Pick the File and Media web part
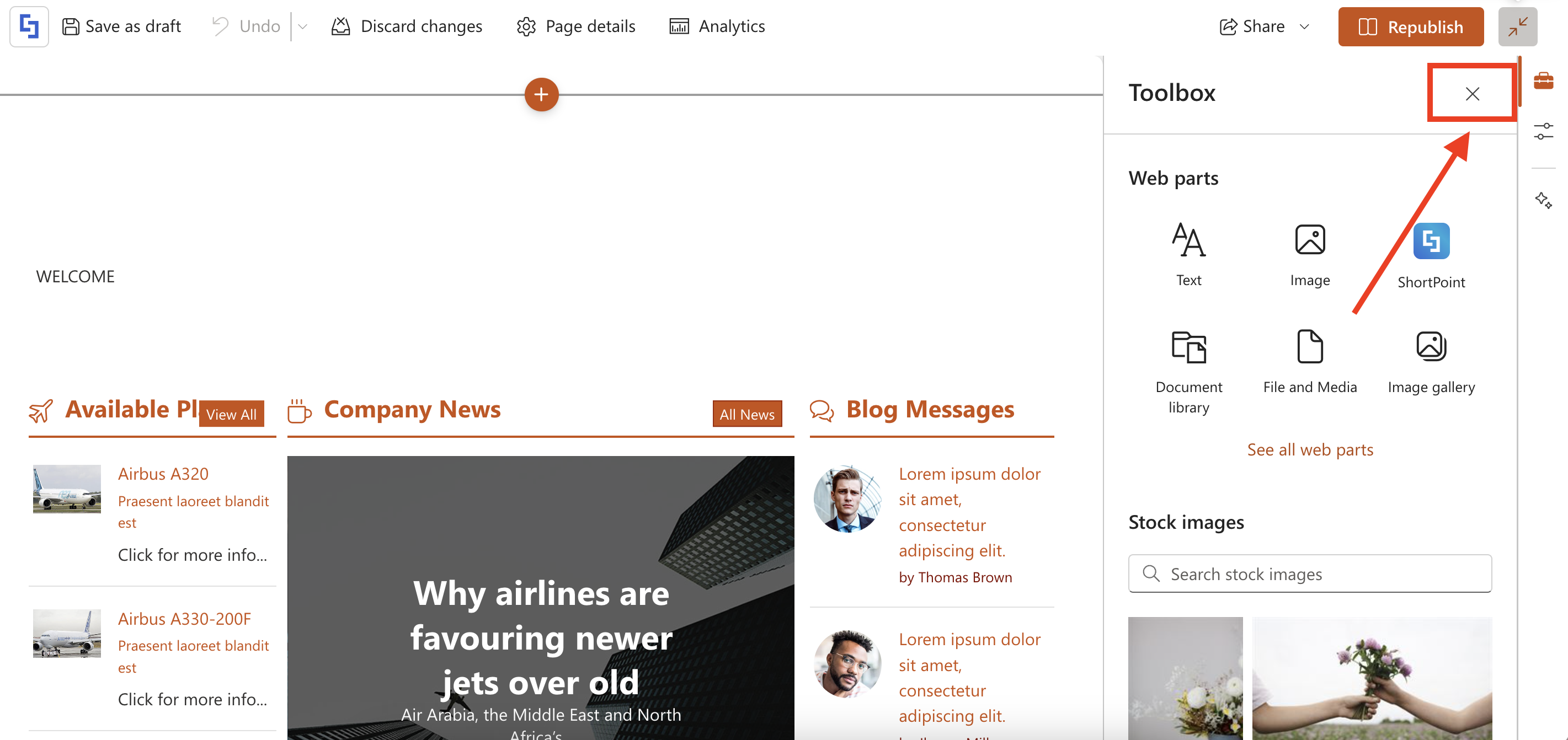Viewport: 1568px width, 740px height. coord(1309,347)
